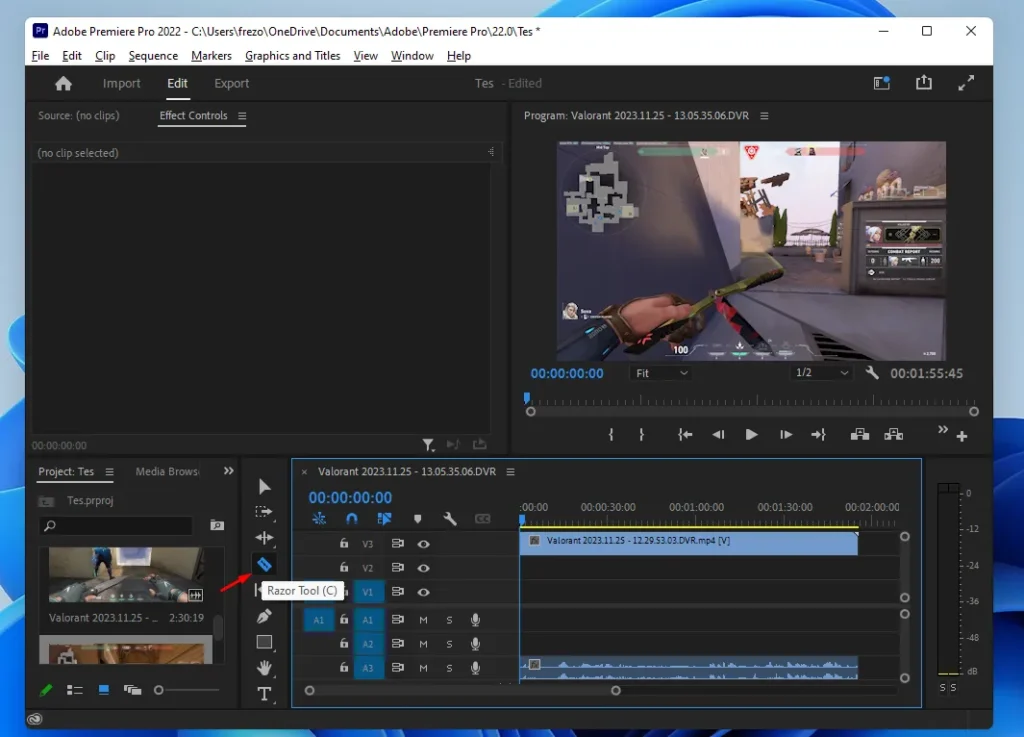Enable voice-over record on A3
This screenshot has width=1024, height=737.
click(x=475, y=668)
